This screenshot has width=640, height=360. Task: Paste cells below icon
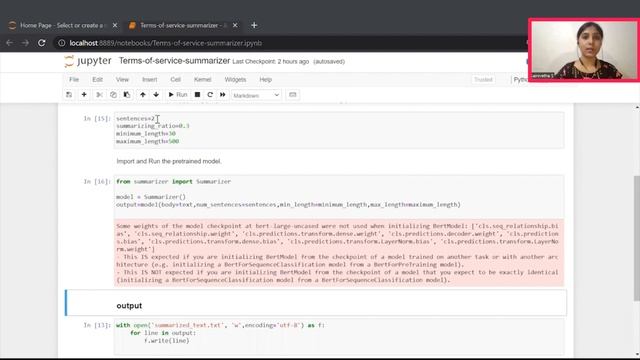pos(127,95)
